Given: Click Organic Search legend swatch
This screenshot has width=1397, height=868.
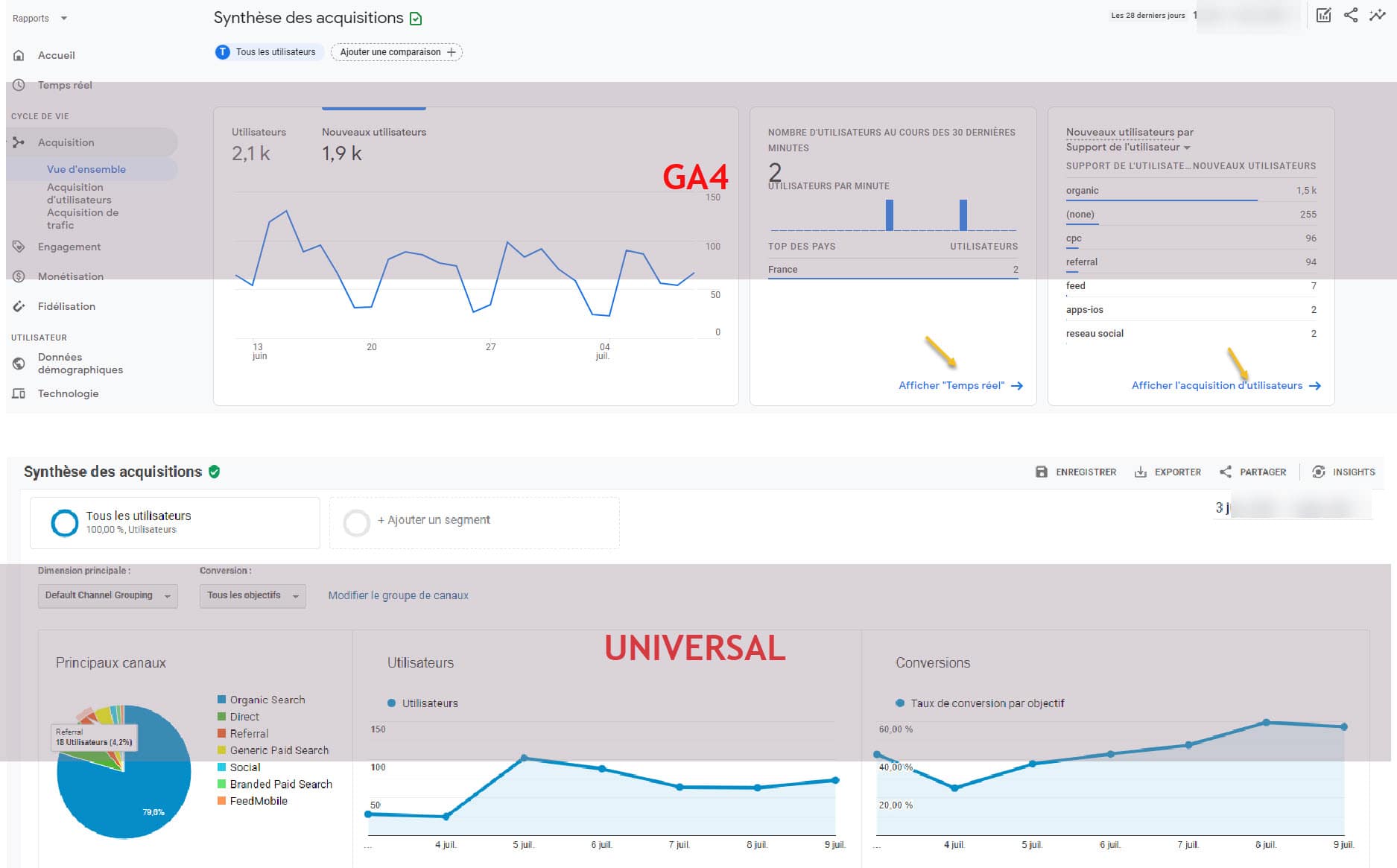Looking at the screenshot, I should click(221, 700).
